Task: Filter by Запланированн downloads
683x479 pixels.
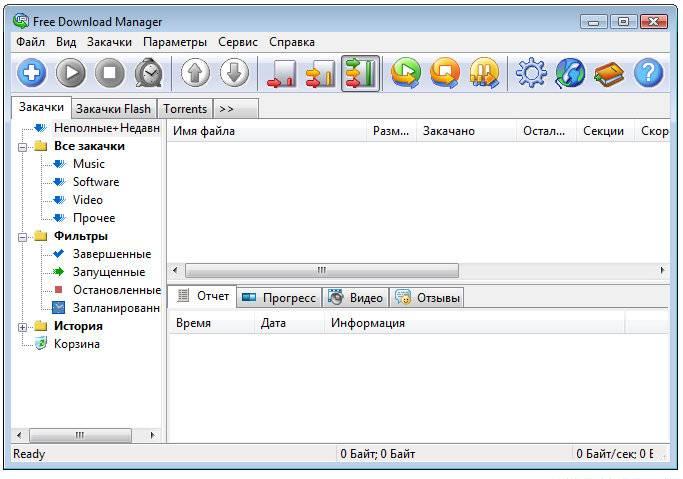Action: coord(116,308)
